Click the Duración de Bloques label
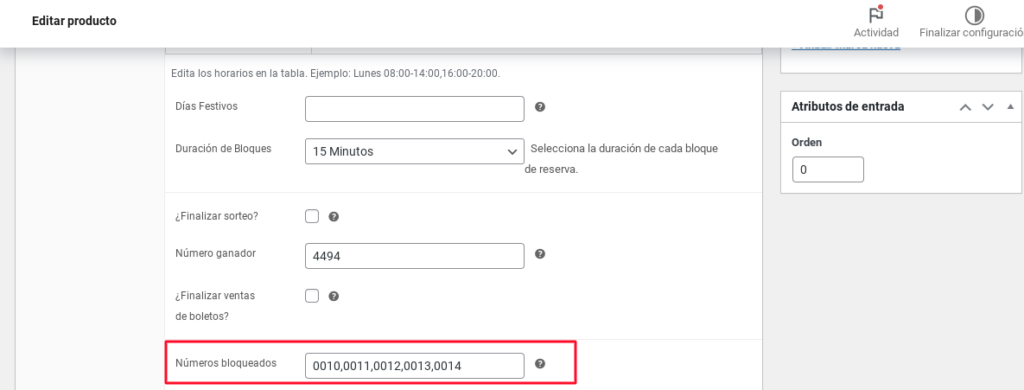 point(223,148)
